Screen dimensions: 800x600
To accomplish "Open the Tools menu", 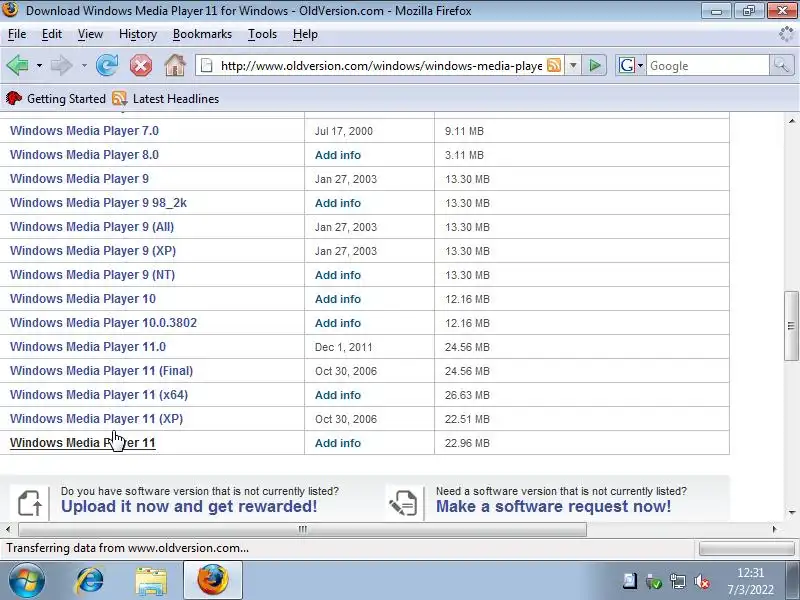I will [262, 34].
